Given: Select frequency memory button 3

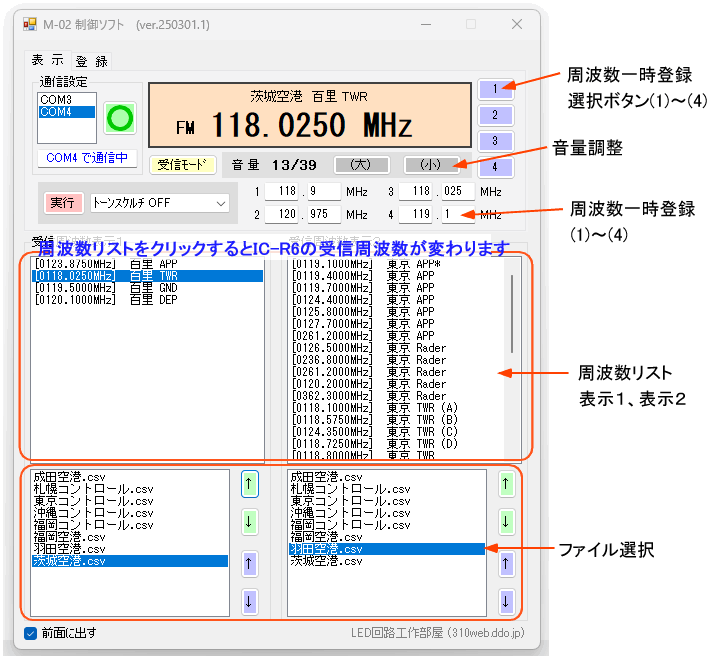Looking at the screenshot, I should click(495, 141).
